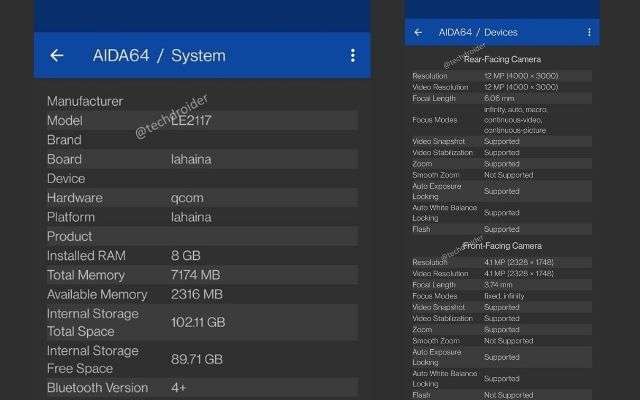Select rear camera 'Focus Modes' label
The height and width of the screenshot is (400, 640).
point(435,120)
